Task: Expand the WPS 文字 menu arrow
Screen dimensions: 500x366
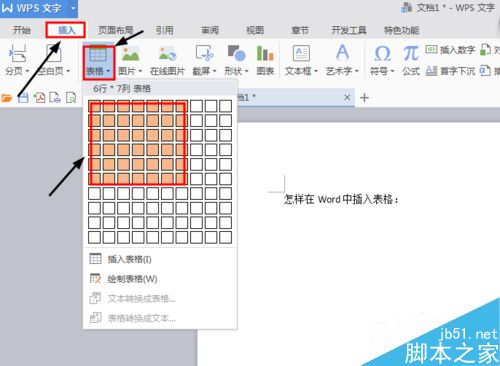Action: click(73, 8)
